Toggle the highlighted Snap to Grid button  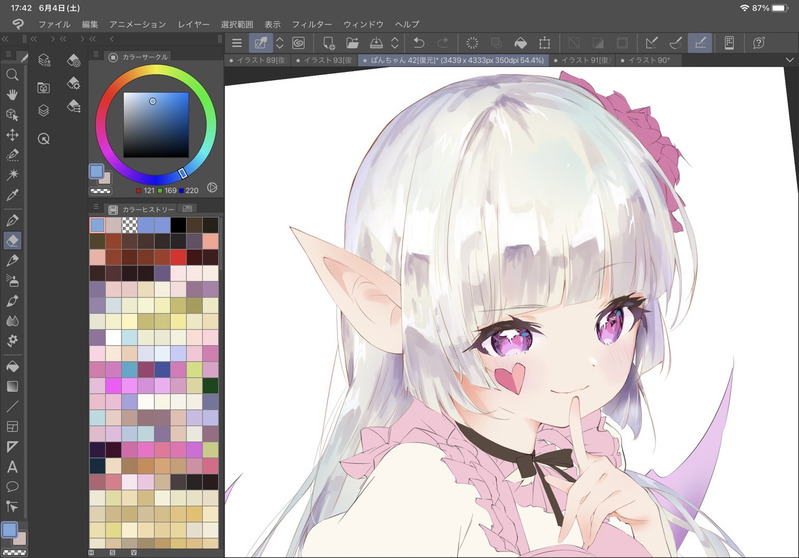(700, 43)
